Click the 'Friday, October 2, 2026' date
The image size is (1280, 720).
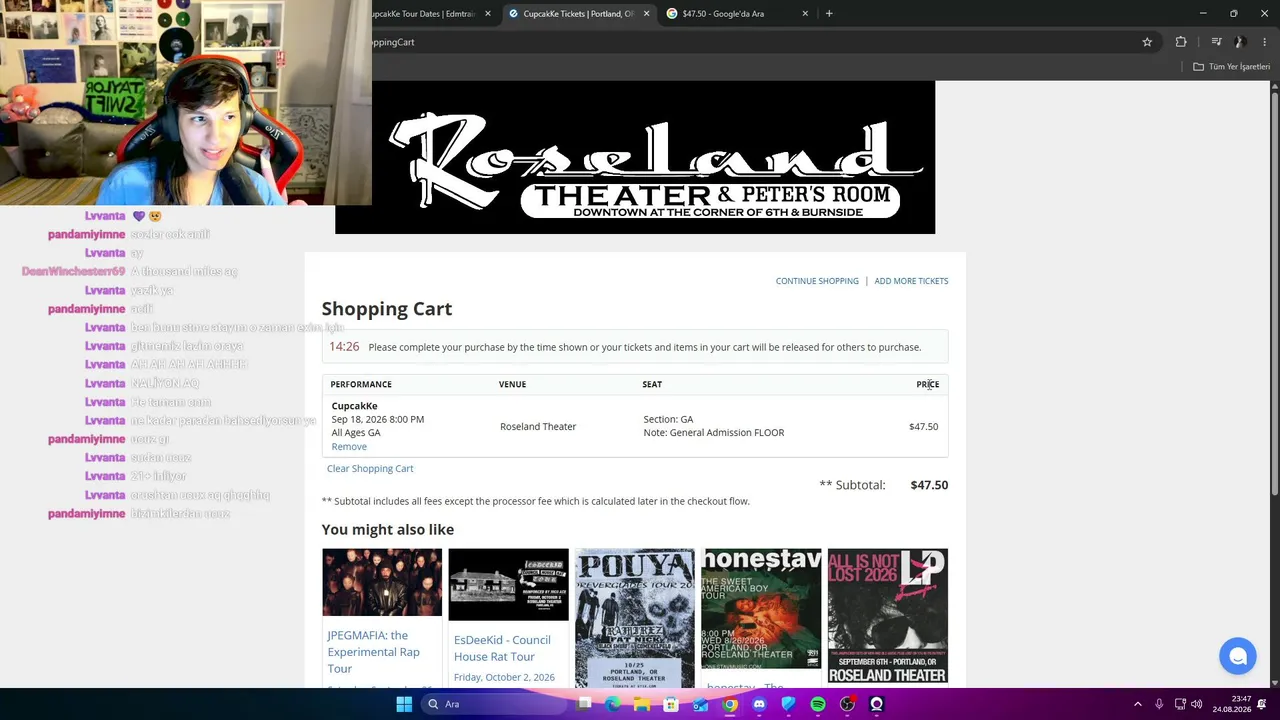[504, 677]
